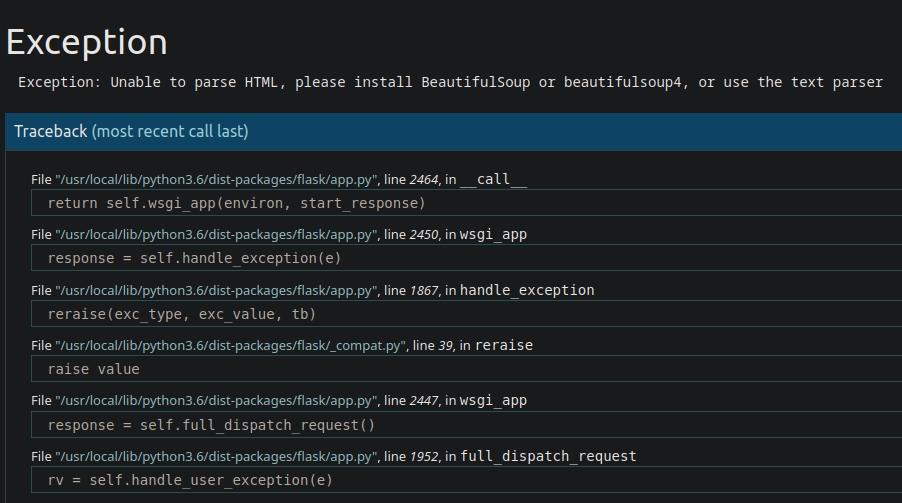Click line number 39 in the _compat.py frame

coord(446,346)
